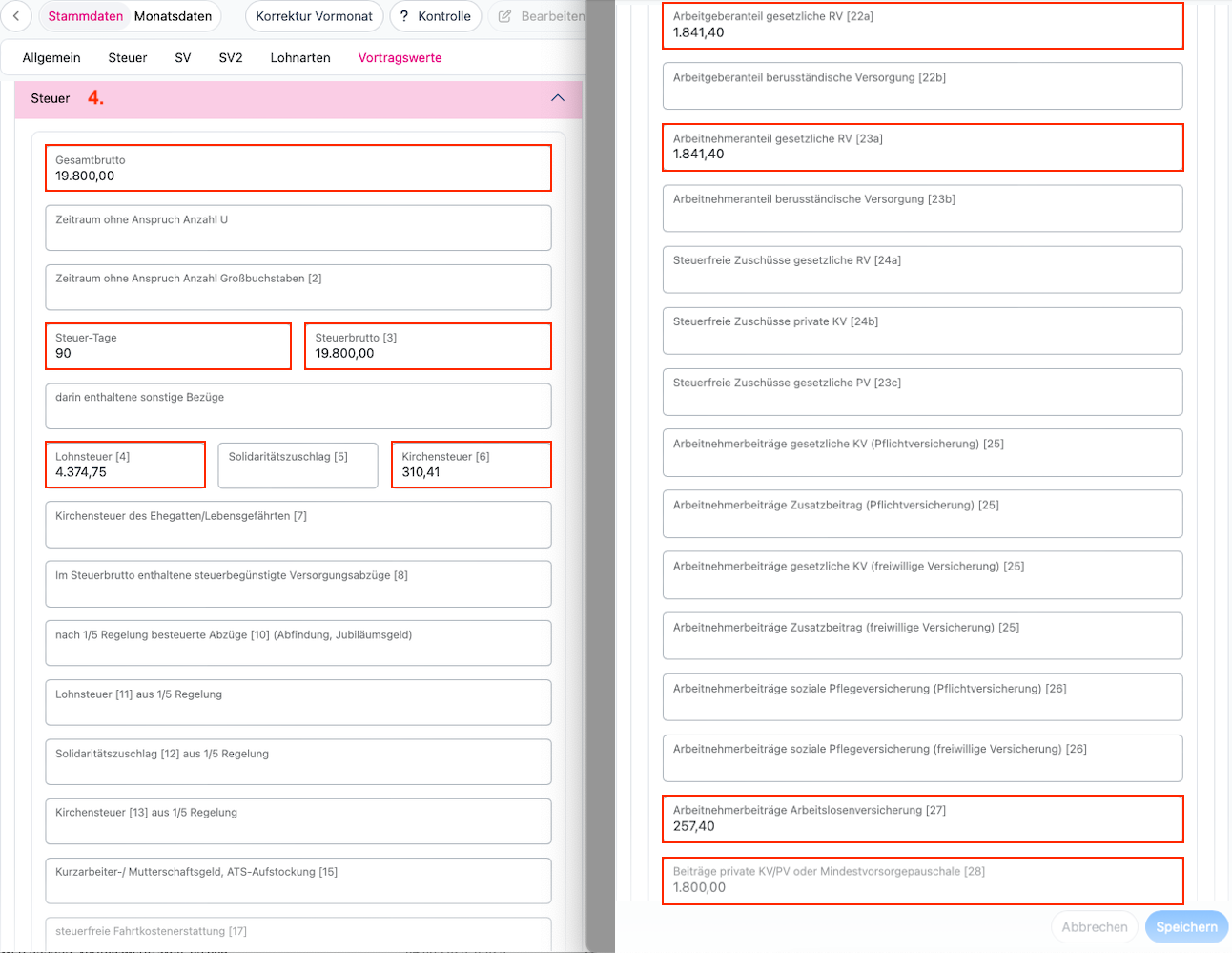
Task: Open the SV2 tab
Action: pyautogui.click(x=231, y=57)
